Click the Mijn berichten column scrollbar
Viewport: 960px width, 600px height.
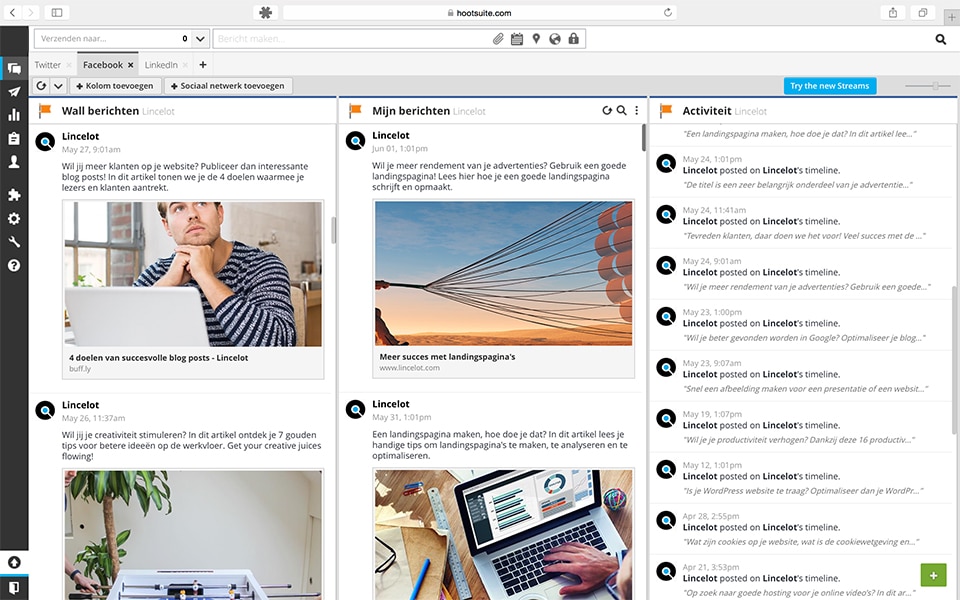point(643,137)
